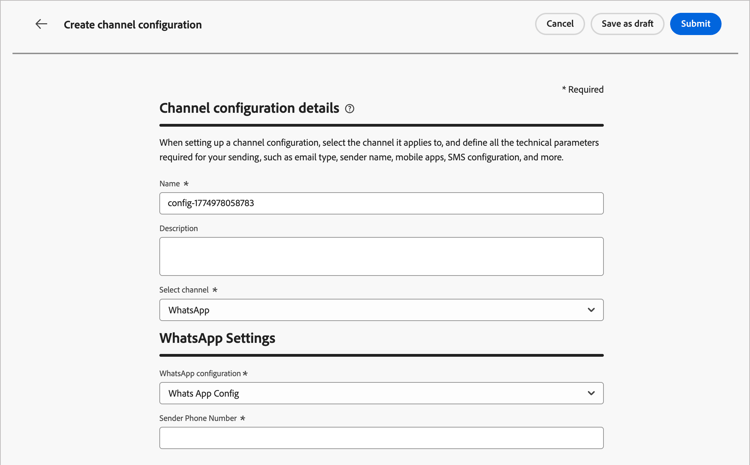Click the back arrow icon
The height and width of the screenshot is (465, 750).
point(41,24)
